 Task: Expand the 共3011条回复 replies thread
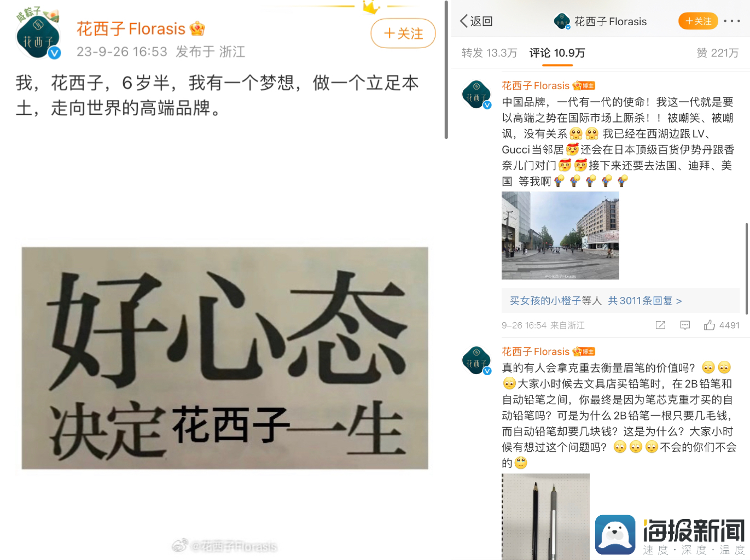coord(644,301)
